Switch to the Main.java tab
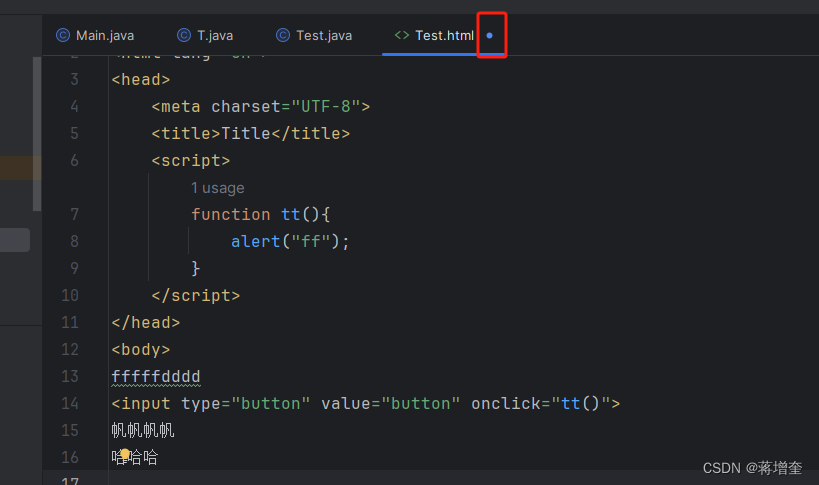Viewport: 819px width, 485px height. 95,36
